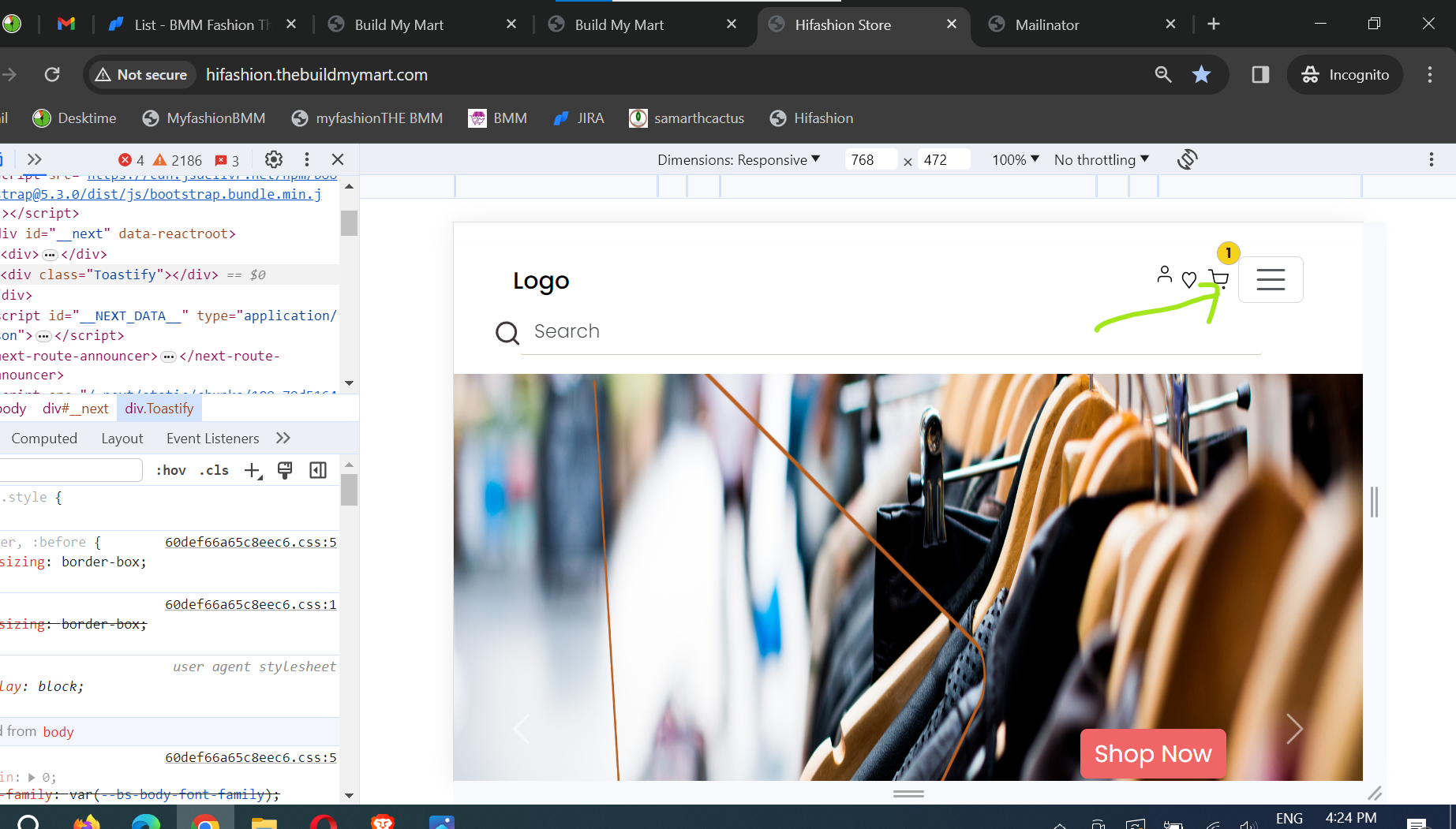This screenshot has width=1456, height=829.
Task: Select the body breadcrumb
Action: coord(13,409)
